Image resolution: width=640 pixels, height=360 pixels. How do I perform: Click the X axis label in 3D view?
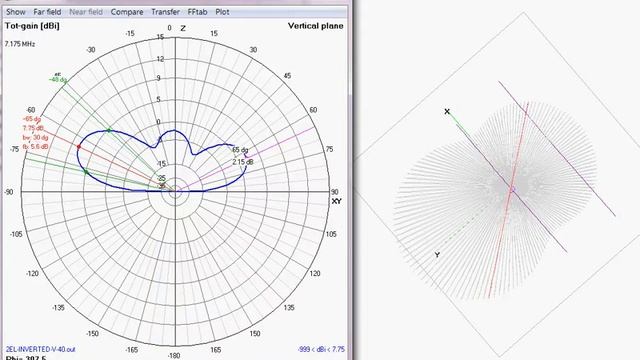[x=447, y=111]
